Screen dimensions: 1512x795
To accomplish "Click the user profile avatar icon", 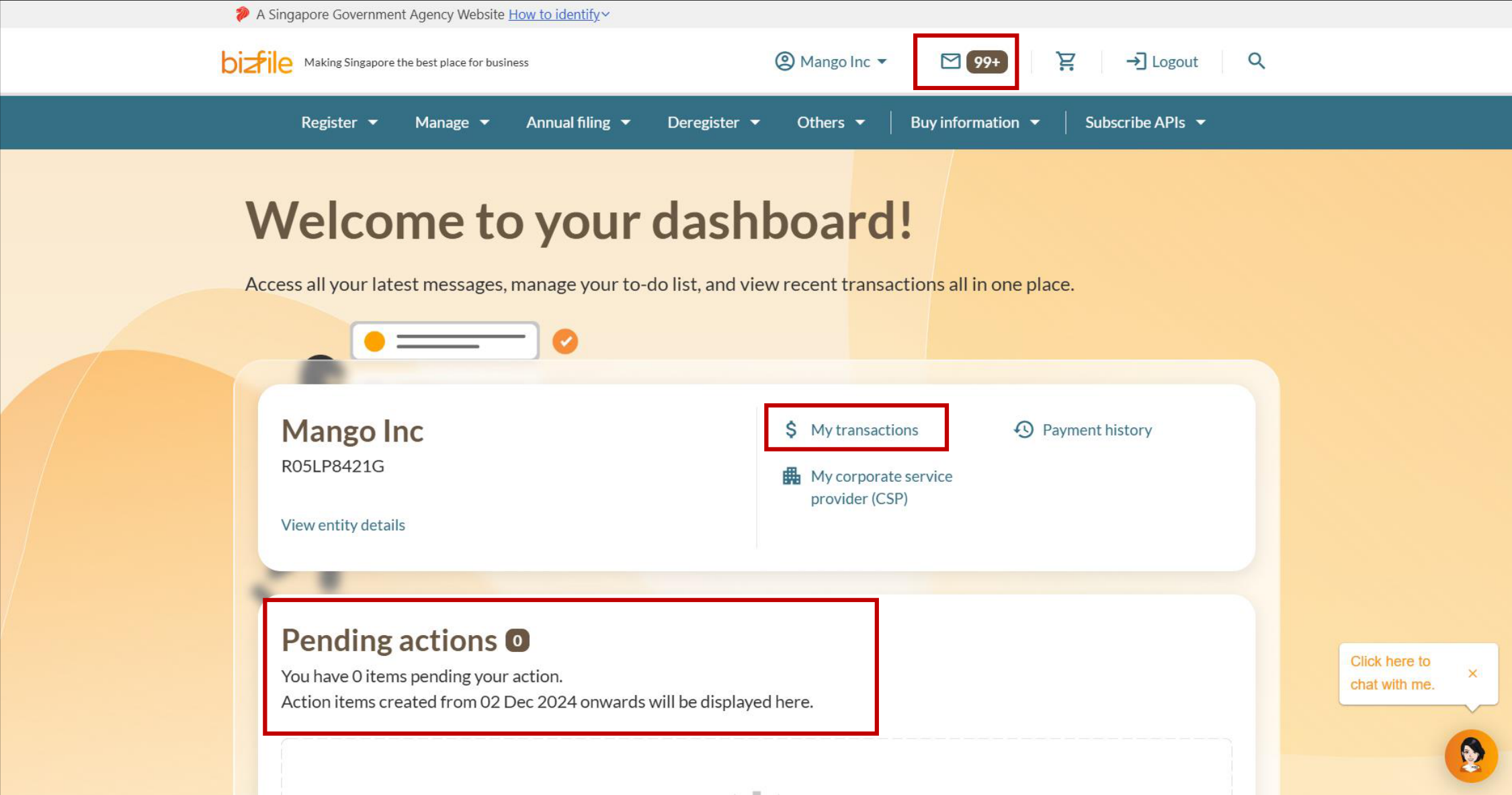I will [784, 61].
